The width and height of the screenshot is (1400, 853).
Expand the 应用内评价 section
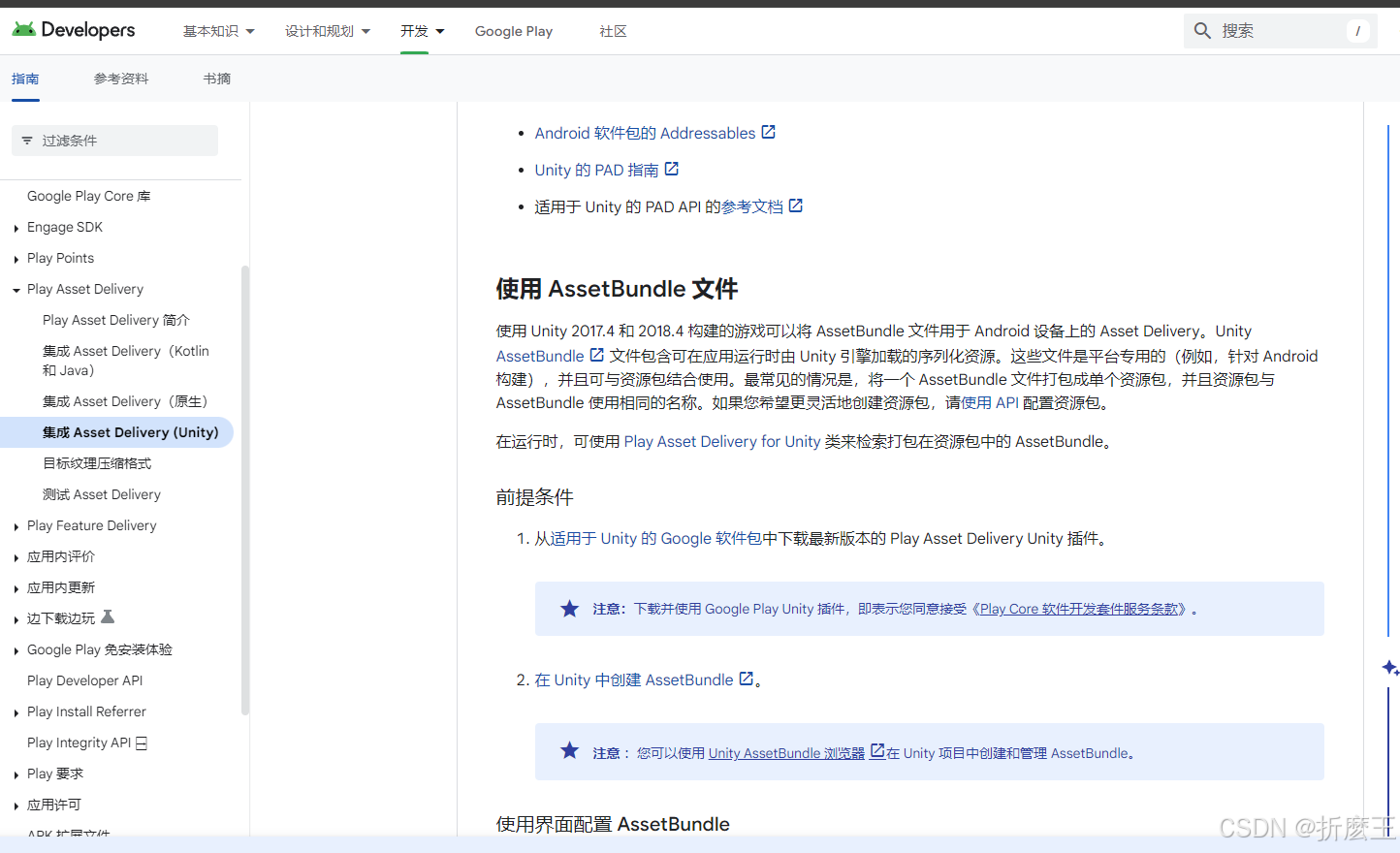[x=16, y=557]
